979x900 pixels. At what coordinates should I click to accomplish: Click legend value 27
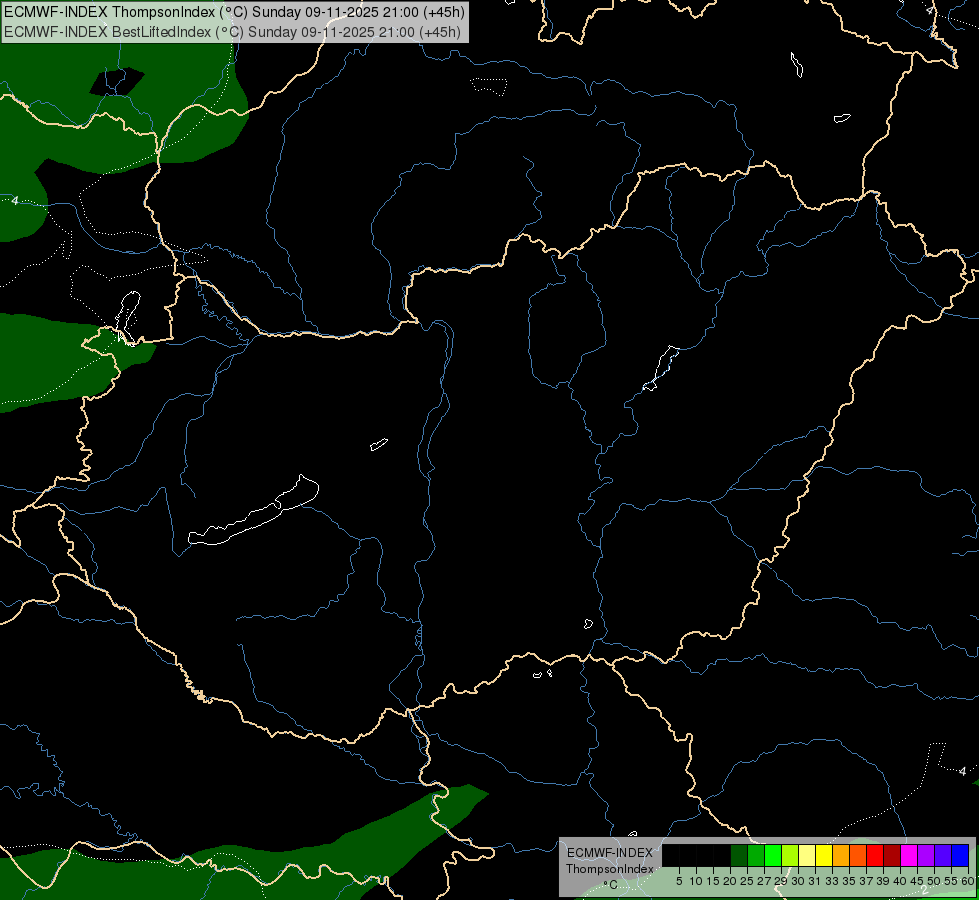(x=765, y=881)
